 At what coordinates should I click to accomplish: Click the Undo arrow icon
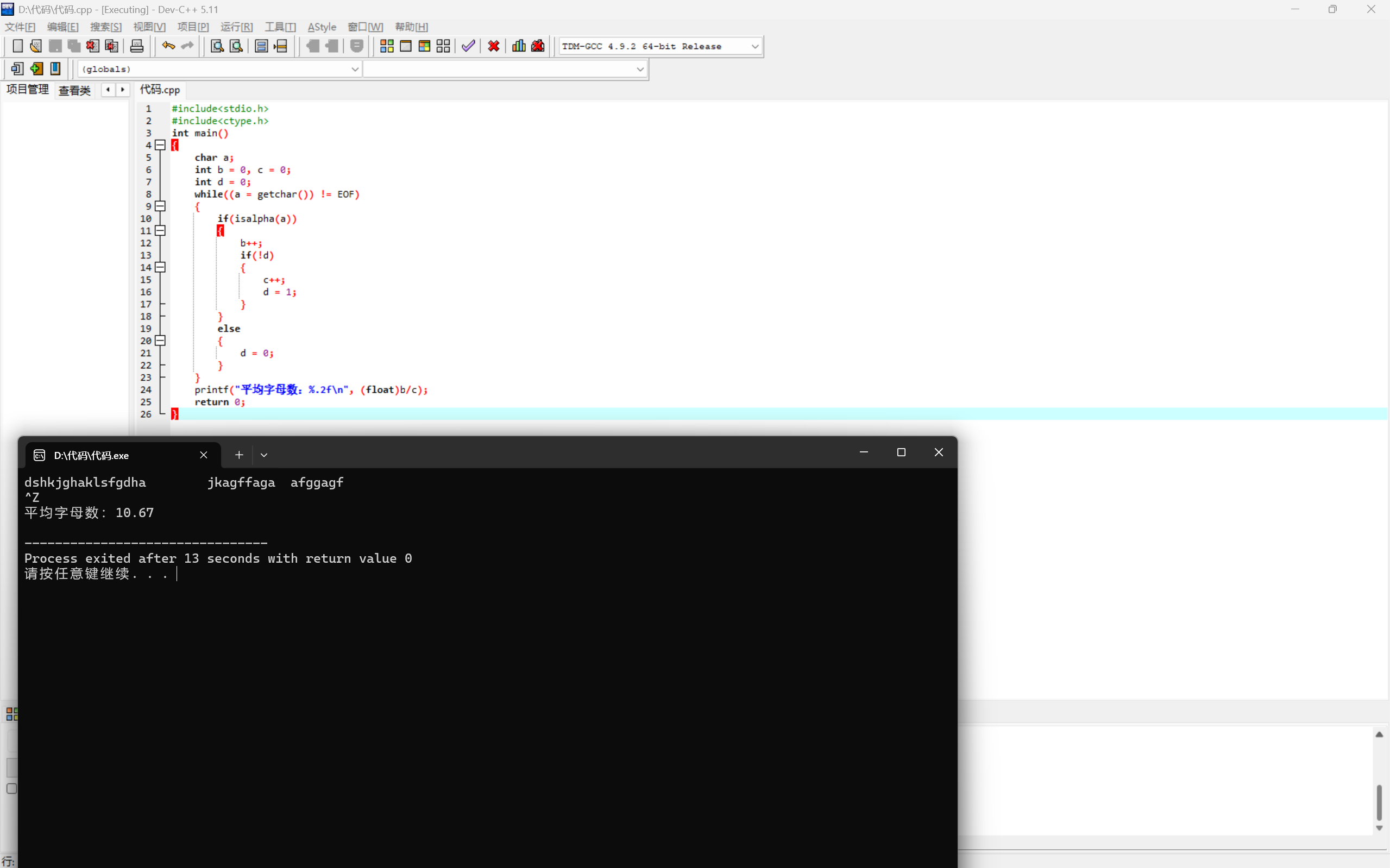(168, 46)
